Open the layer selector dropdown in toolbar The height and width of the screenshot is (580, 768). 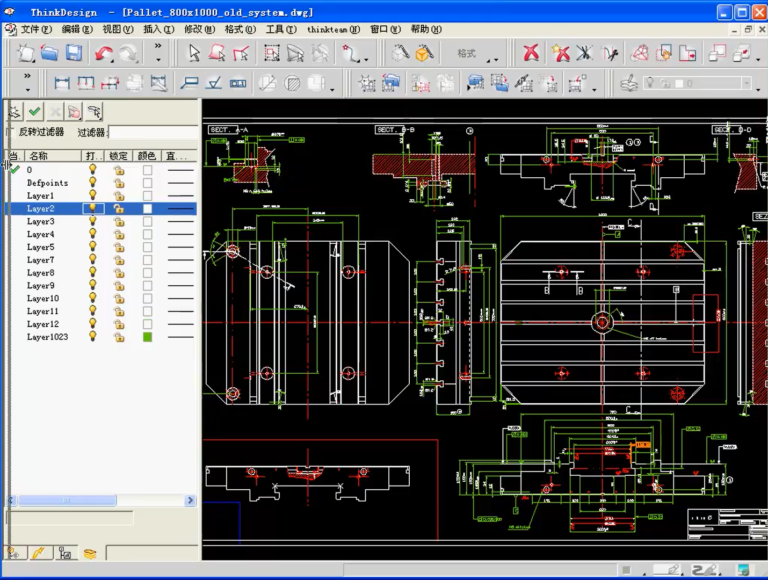[746, 83]
